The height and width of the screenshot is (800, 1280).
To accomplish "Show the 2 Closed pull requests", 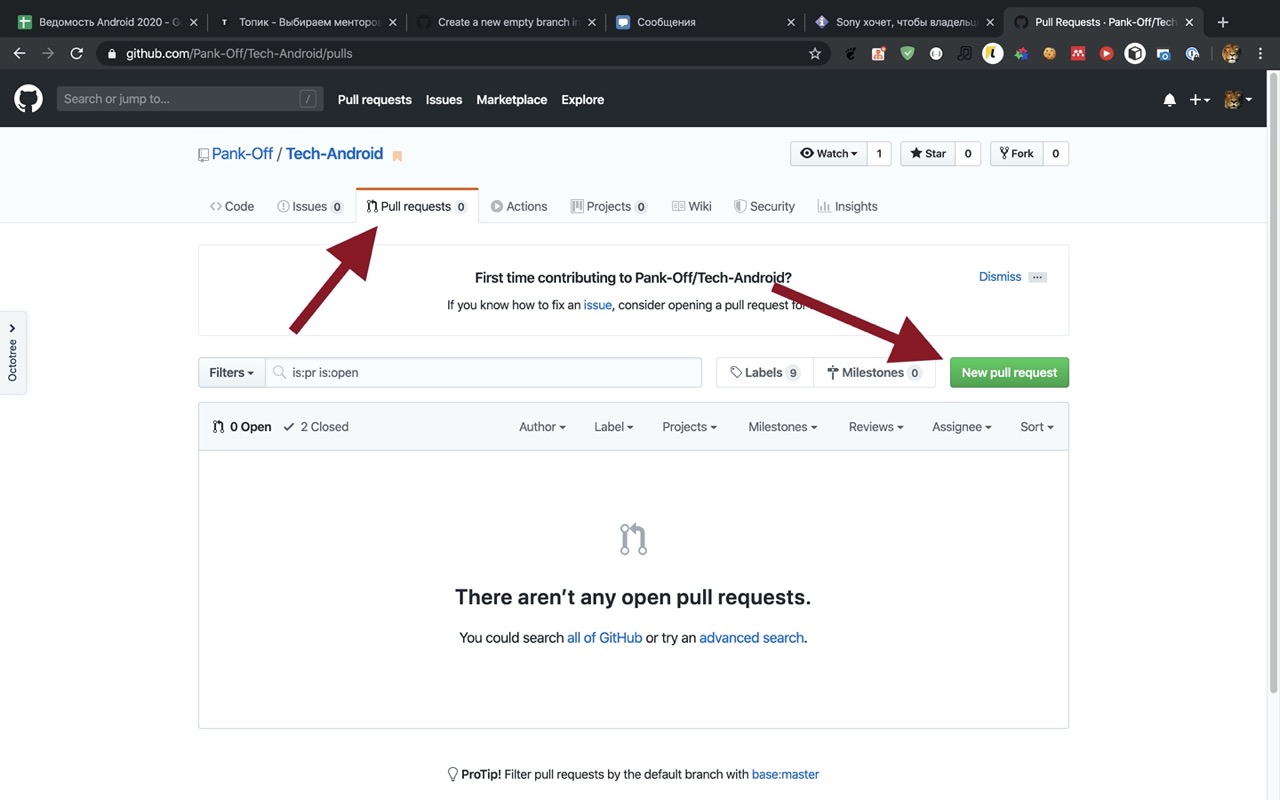I will click(x=316, y=427).
